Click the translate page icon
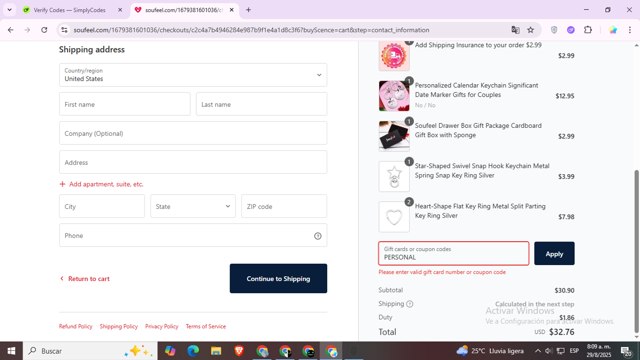640x360 pixels. click(x=515, y=30)
